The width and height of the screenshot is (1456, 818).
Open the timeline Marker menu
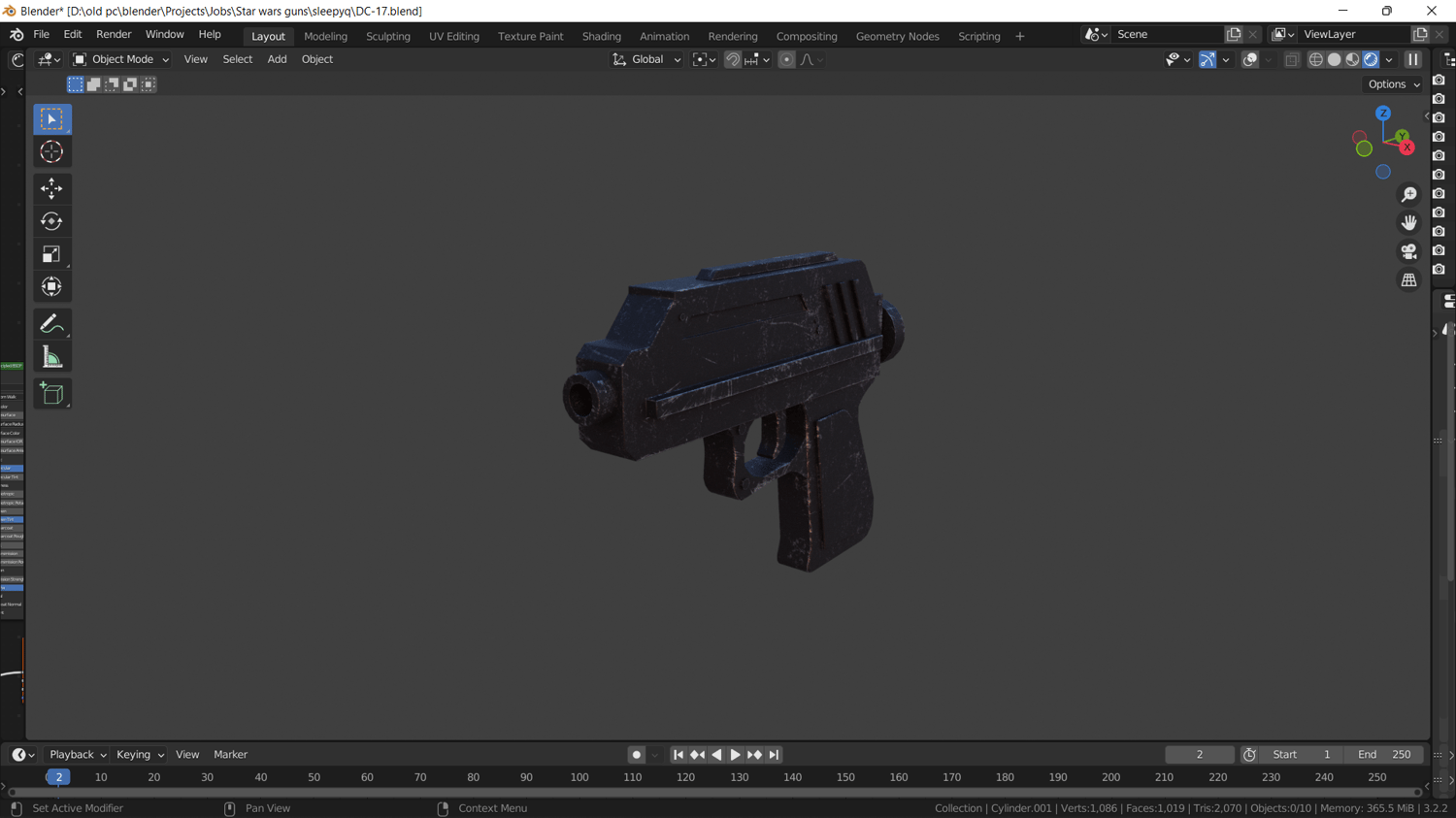(x=230, y=755)
